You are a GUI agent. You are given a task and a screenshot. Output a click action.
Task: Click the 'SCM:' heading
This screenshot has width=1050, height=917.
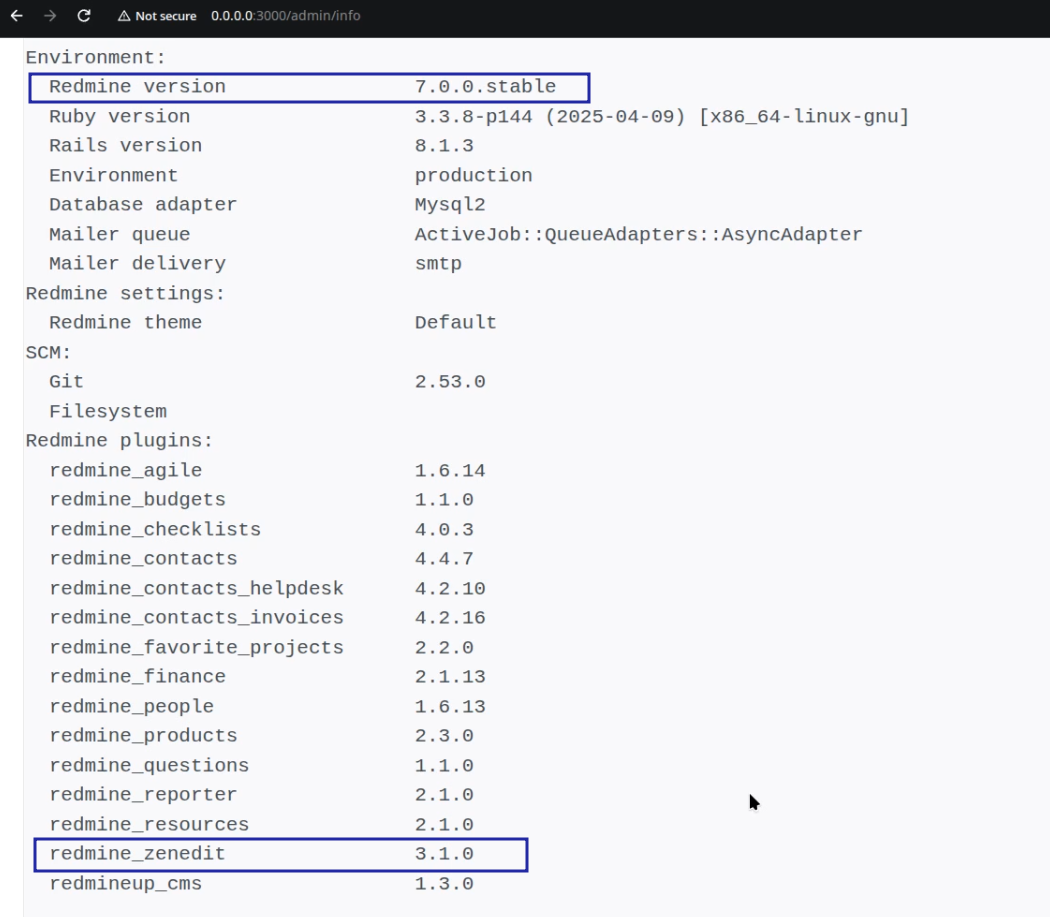(x=48, y=352)
